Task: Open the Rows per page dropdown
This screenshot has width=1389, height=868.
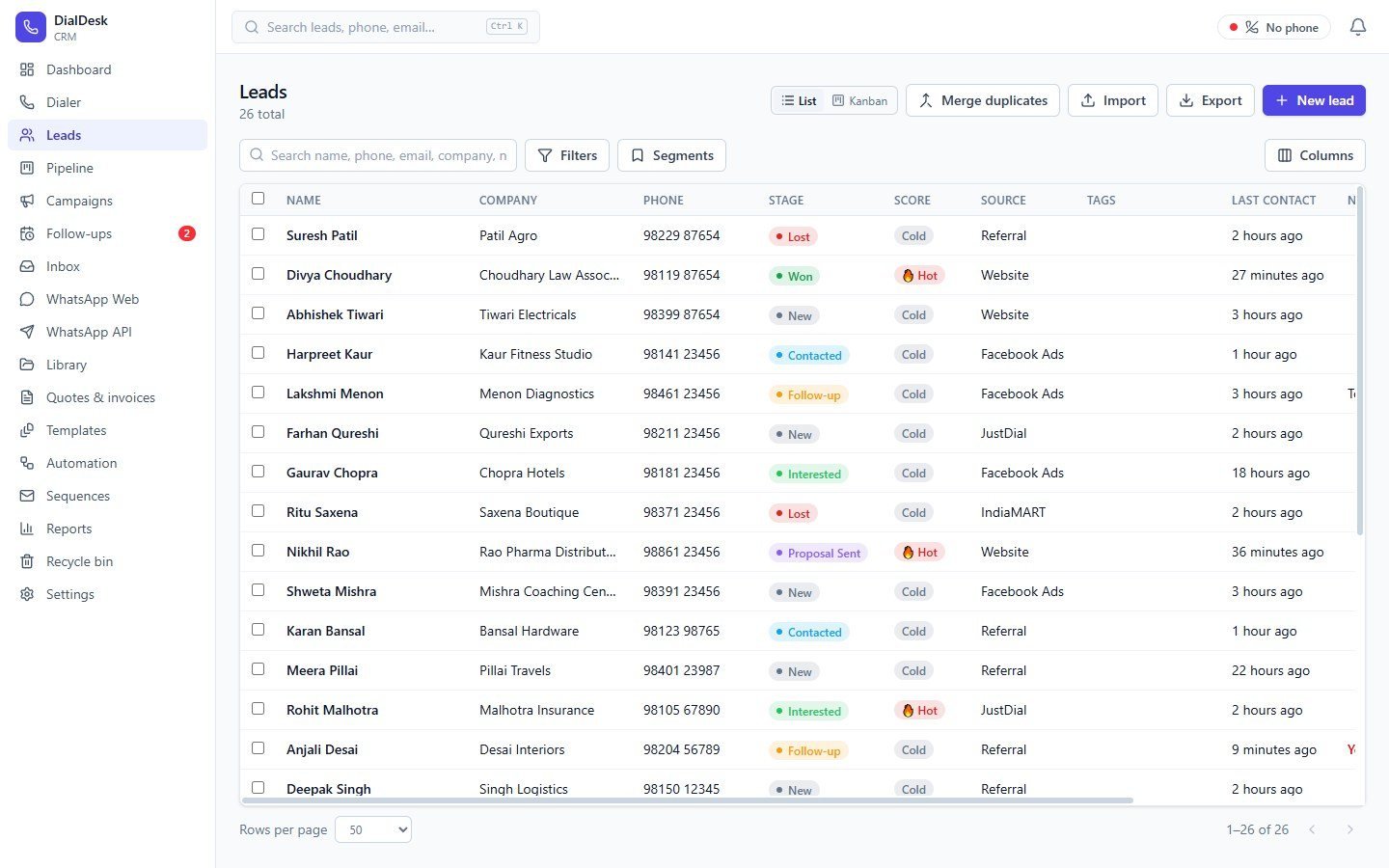Action: pos(373,829)
